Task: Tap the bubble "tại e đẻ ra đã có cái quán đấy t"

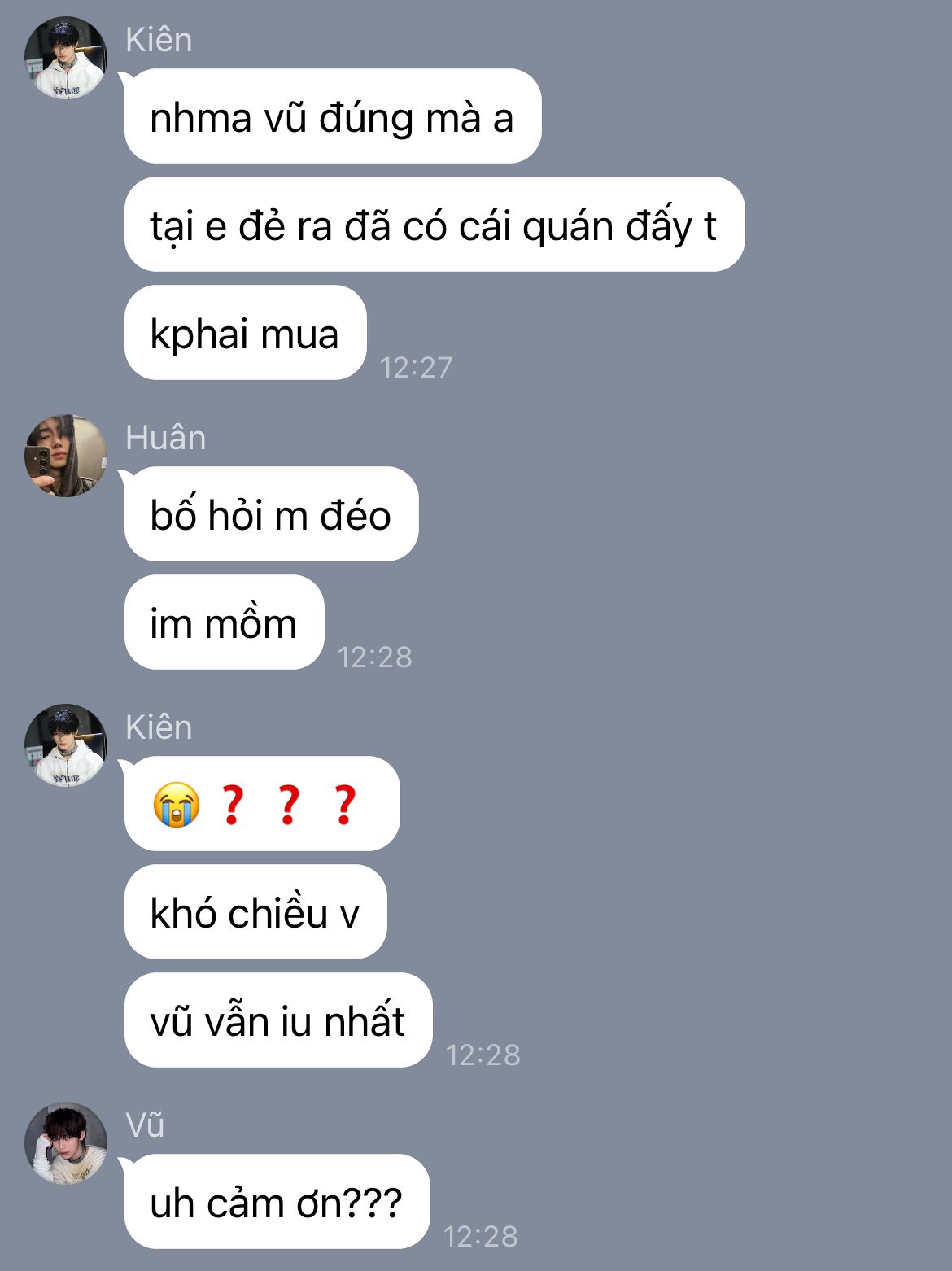Action: [x=435, y=225]
